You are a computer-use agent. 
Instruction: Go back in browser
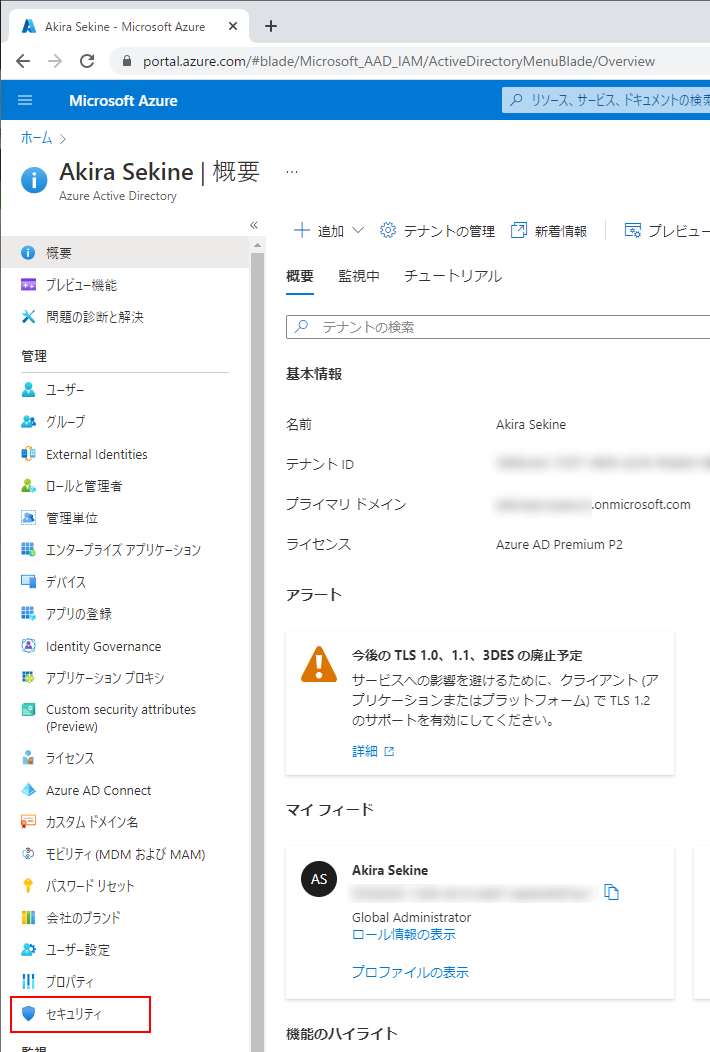point(23,61)
